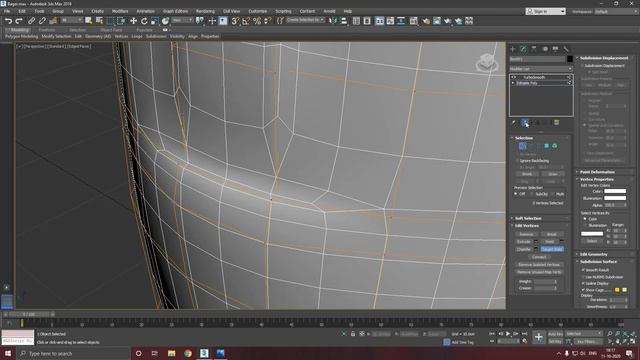Click Remove Unused Map Verts button
This screenshot has height=360, width=640.
[x=539, y=272]
